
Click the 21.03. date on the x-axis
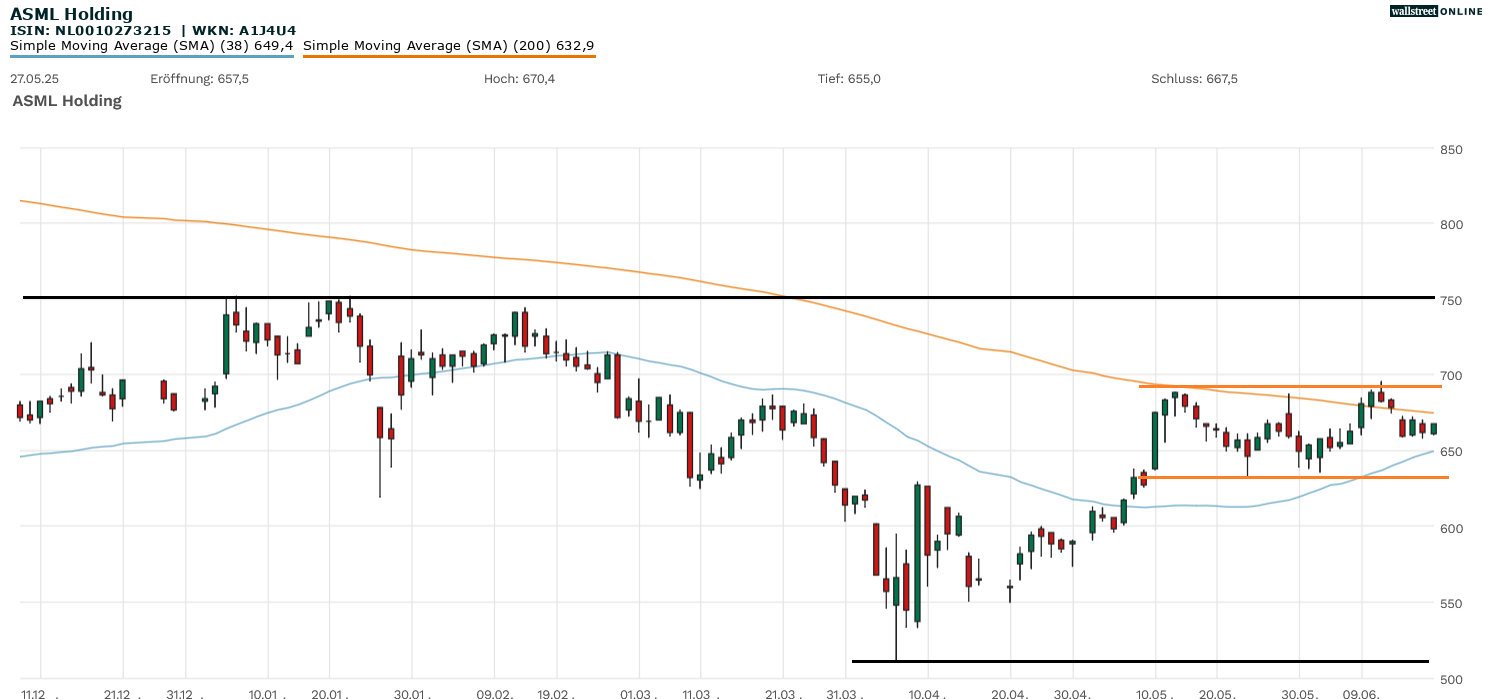click(x=783, y=694)
